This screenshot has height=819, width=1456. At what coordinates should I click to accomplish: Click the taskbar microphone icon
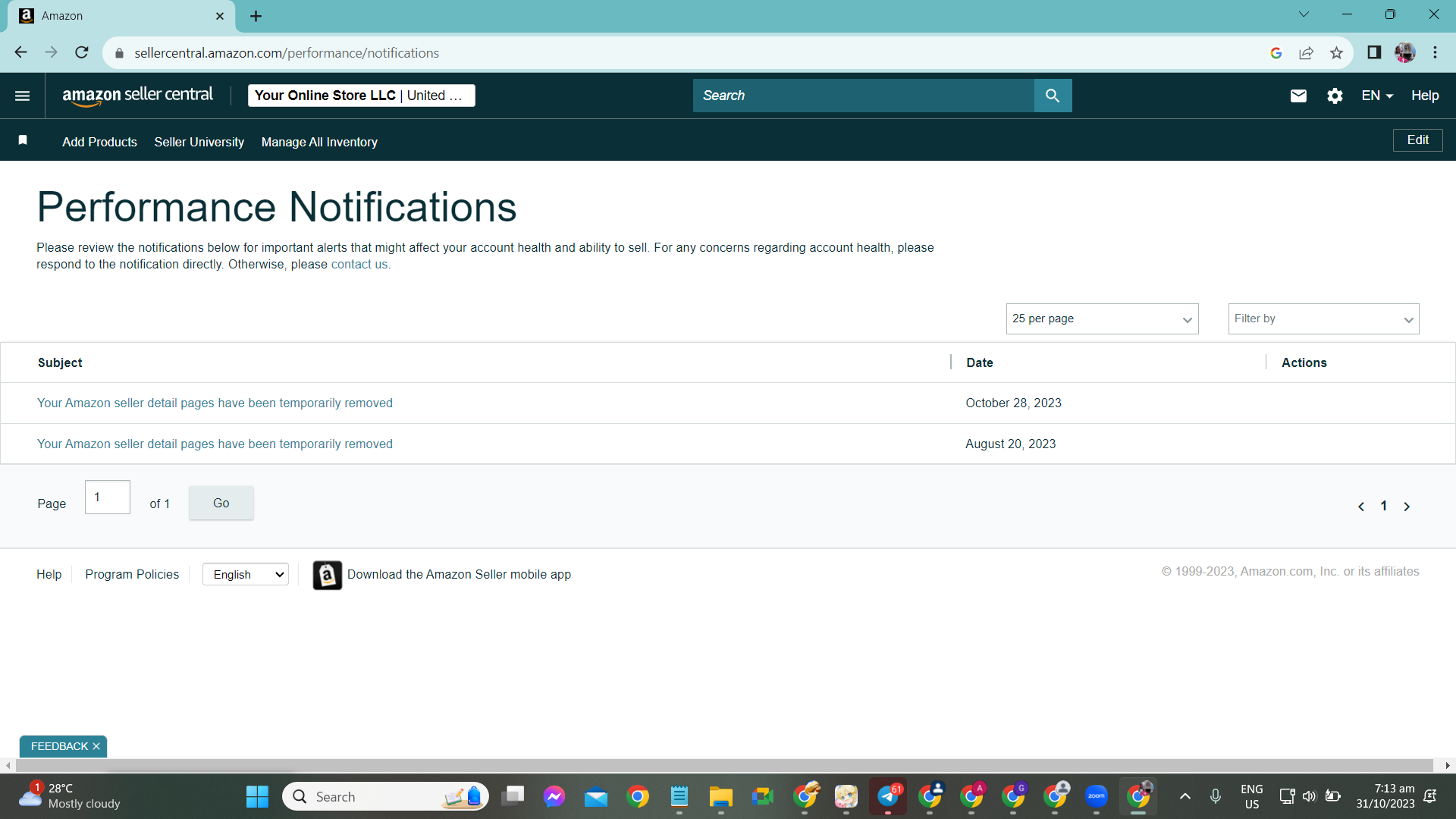[x=1216, y=796]
